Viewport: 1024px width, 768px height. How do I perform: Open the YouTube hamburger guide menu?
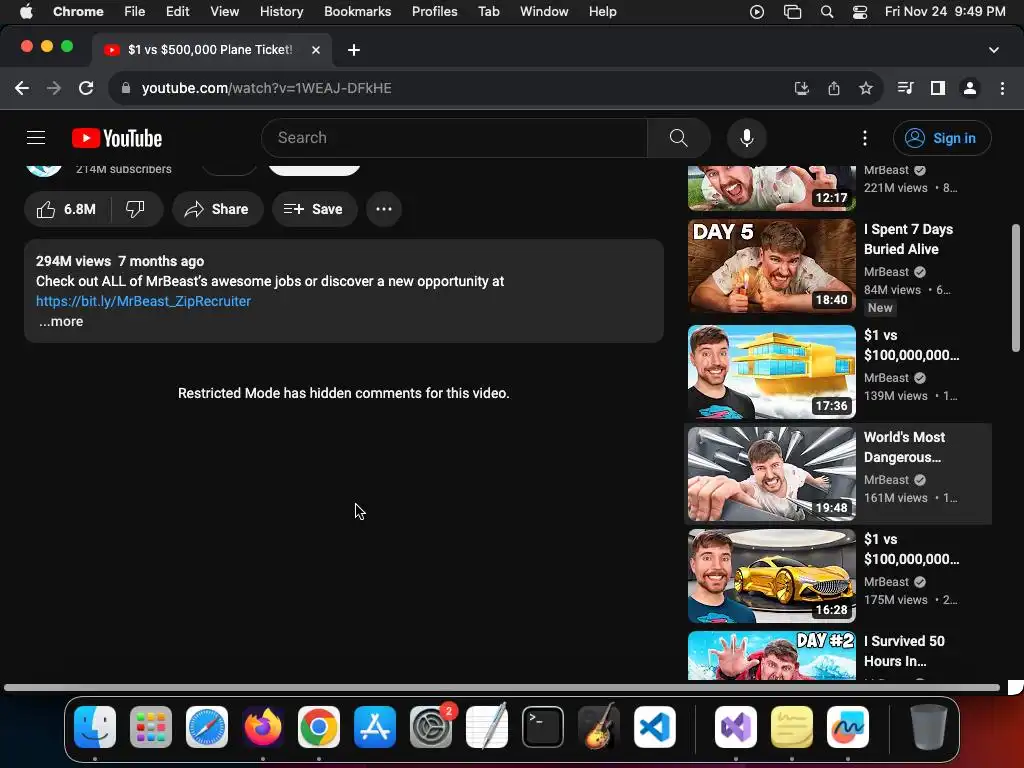(x=36, y=138)
